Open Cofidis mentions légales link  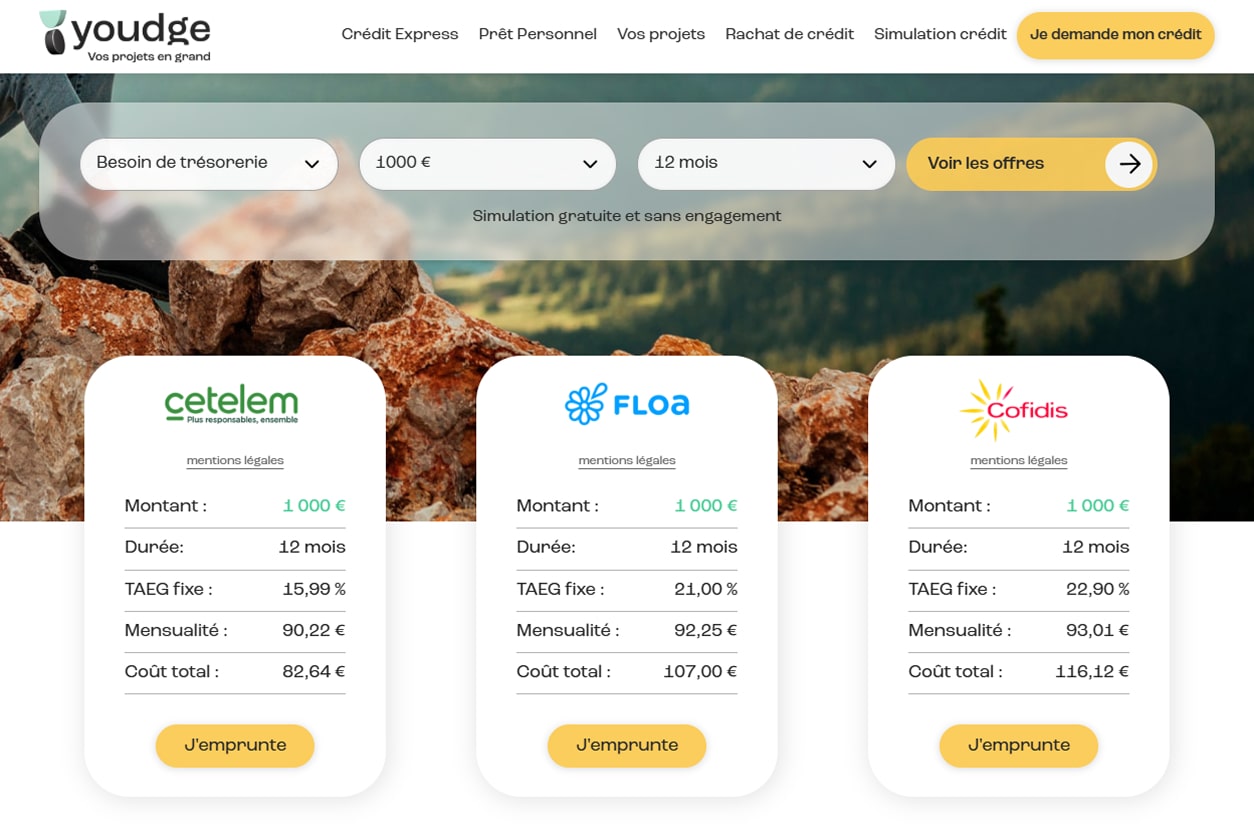tap(1019, 461)
